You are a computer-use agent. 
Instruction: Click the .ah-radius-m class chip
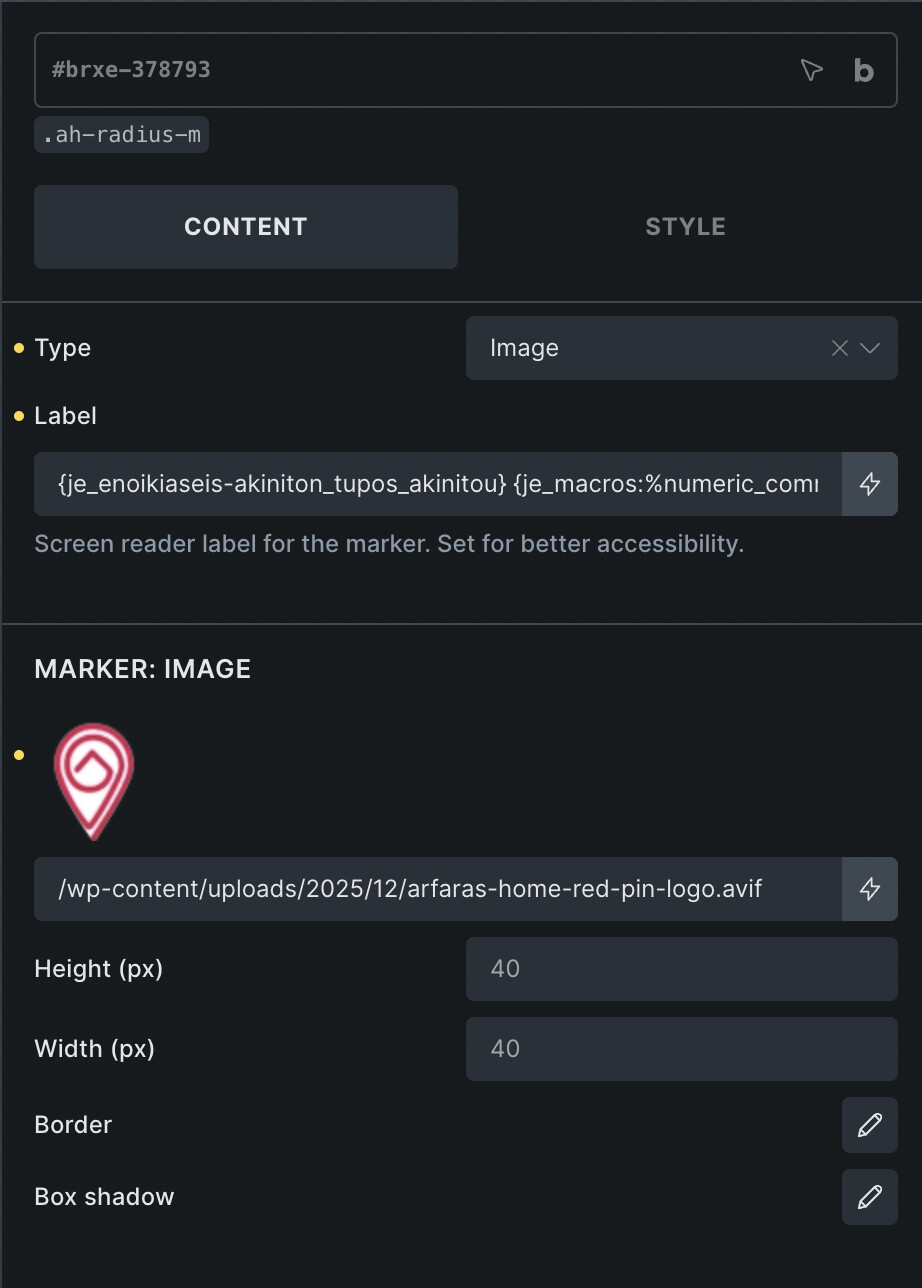[121, 135]
